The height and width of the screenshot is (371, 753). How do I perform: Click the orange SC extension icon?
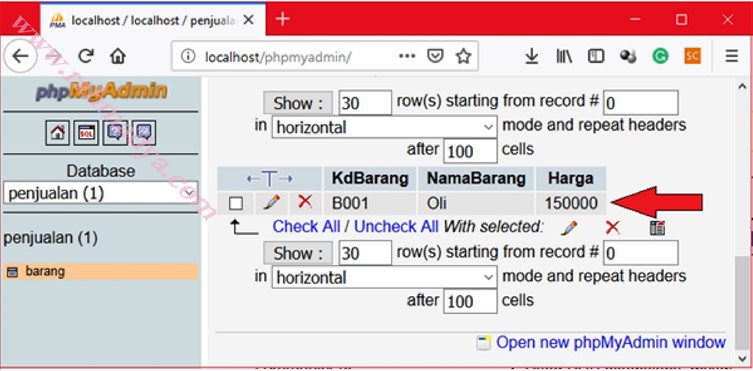(692, 57)
